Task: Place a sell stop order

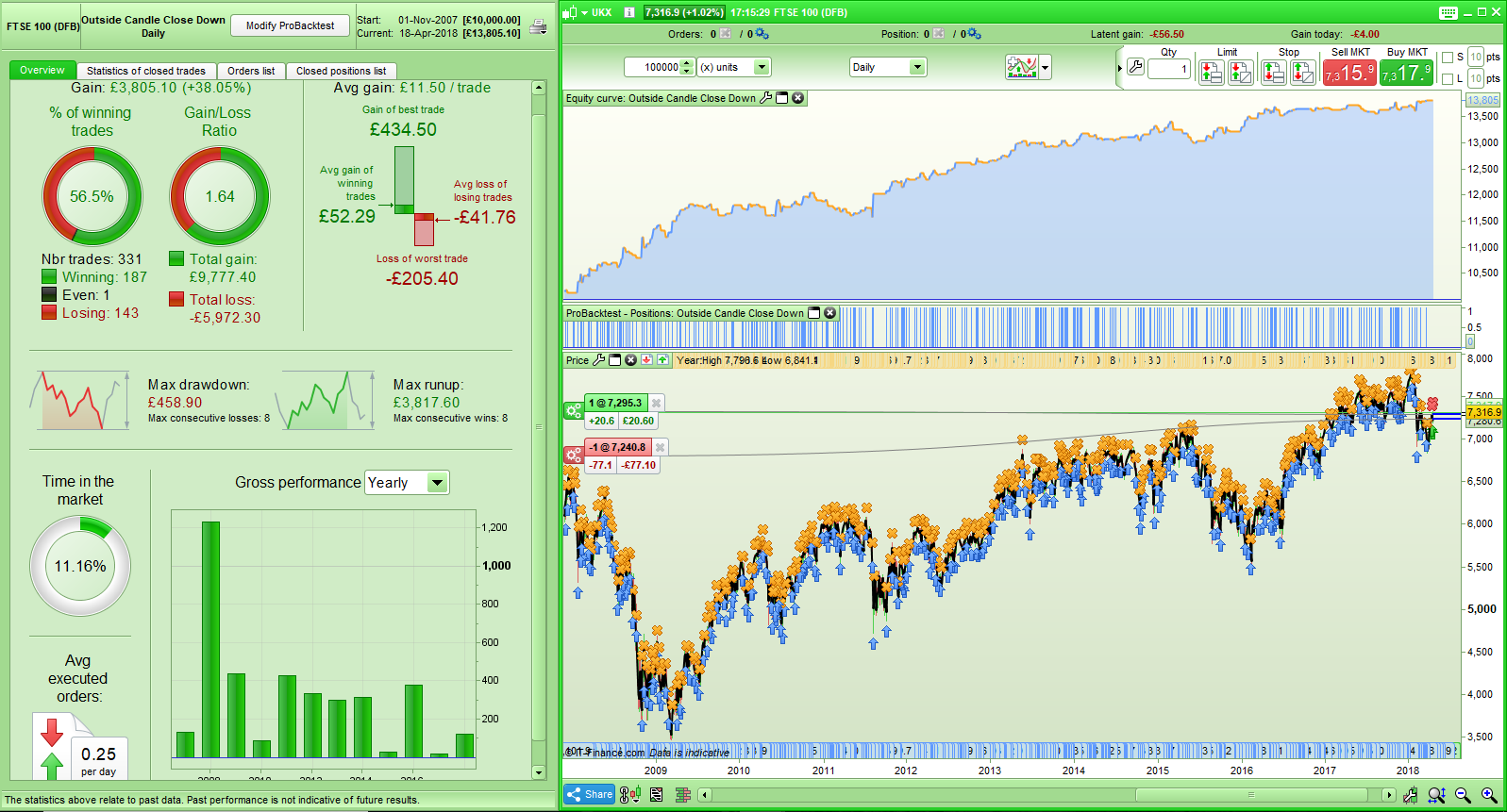Action: coord(1273,72)
